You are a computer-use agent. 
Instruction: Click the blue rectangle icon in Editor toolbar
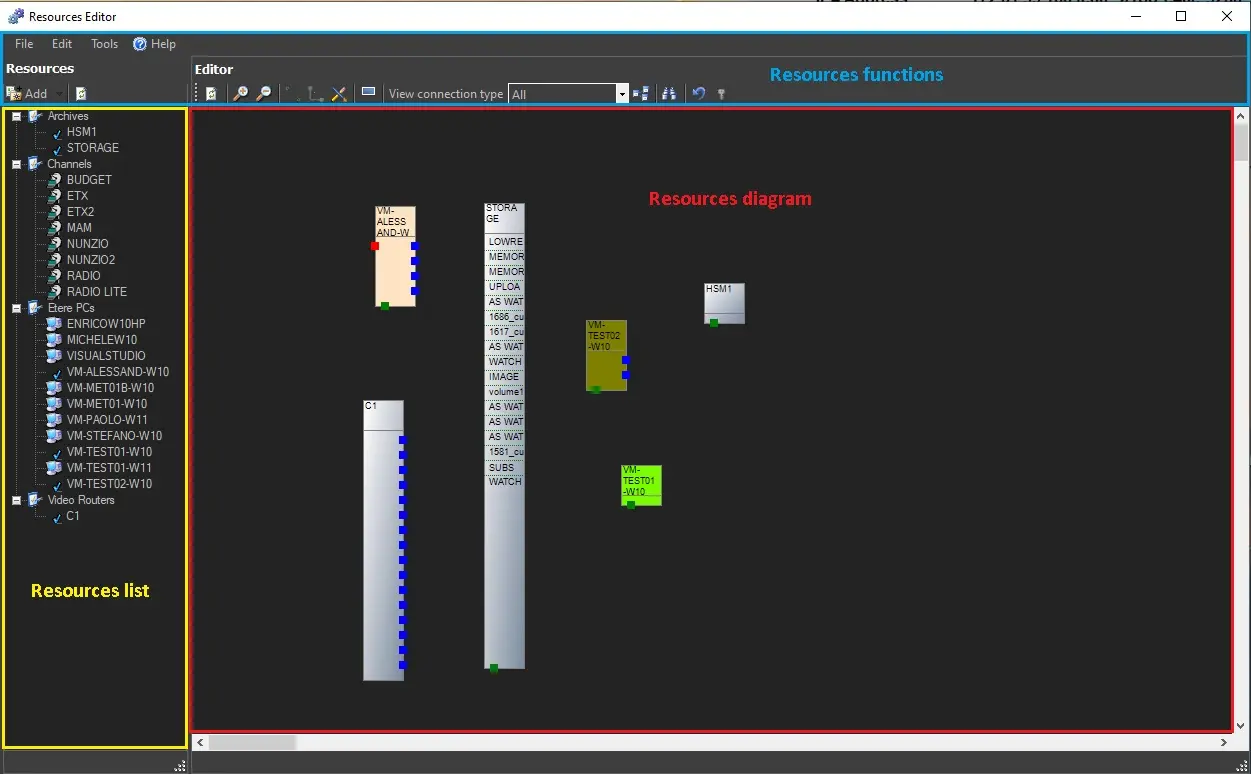coord(368,93)
